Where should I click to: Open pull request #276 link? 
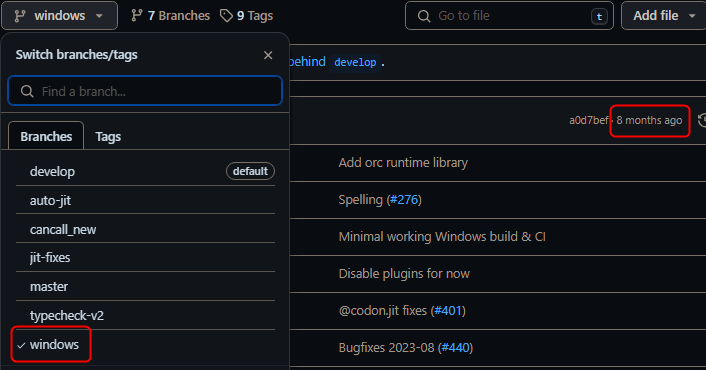coord(404,199)
